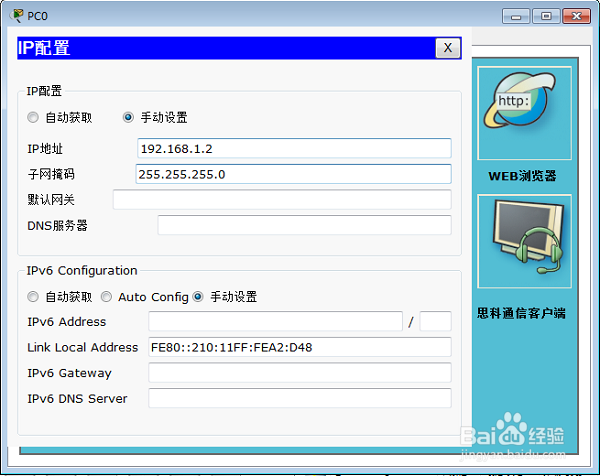This screenshot has height=476, width=600.
Task: Click the IPv6 Gateway label
Action: point(69,373)
